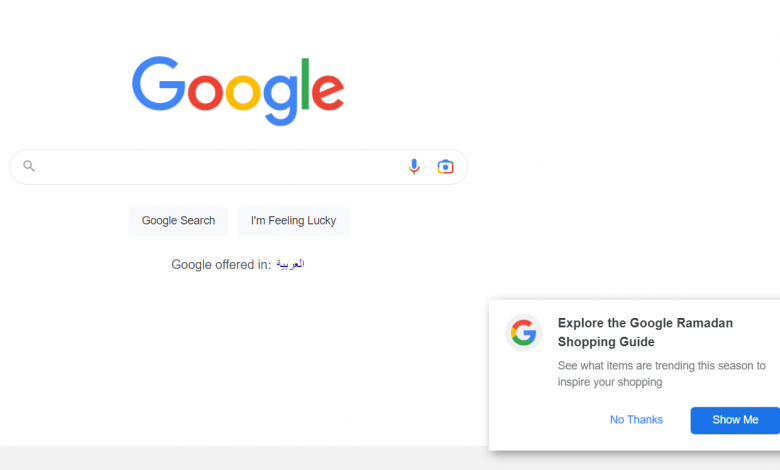The width and height of the screenshot is (780, 470).
Task: Dismiss the popup with No Thanks
Action: (x=636, y=420)
